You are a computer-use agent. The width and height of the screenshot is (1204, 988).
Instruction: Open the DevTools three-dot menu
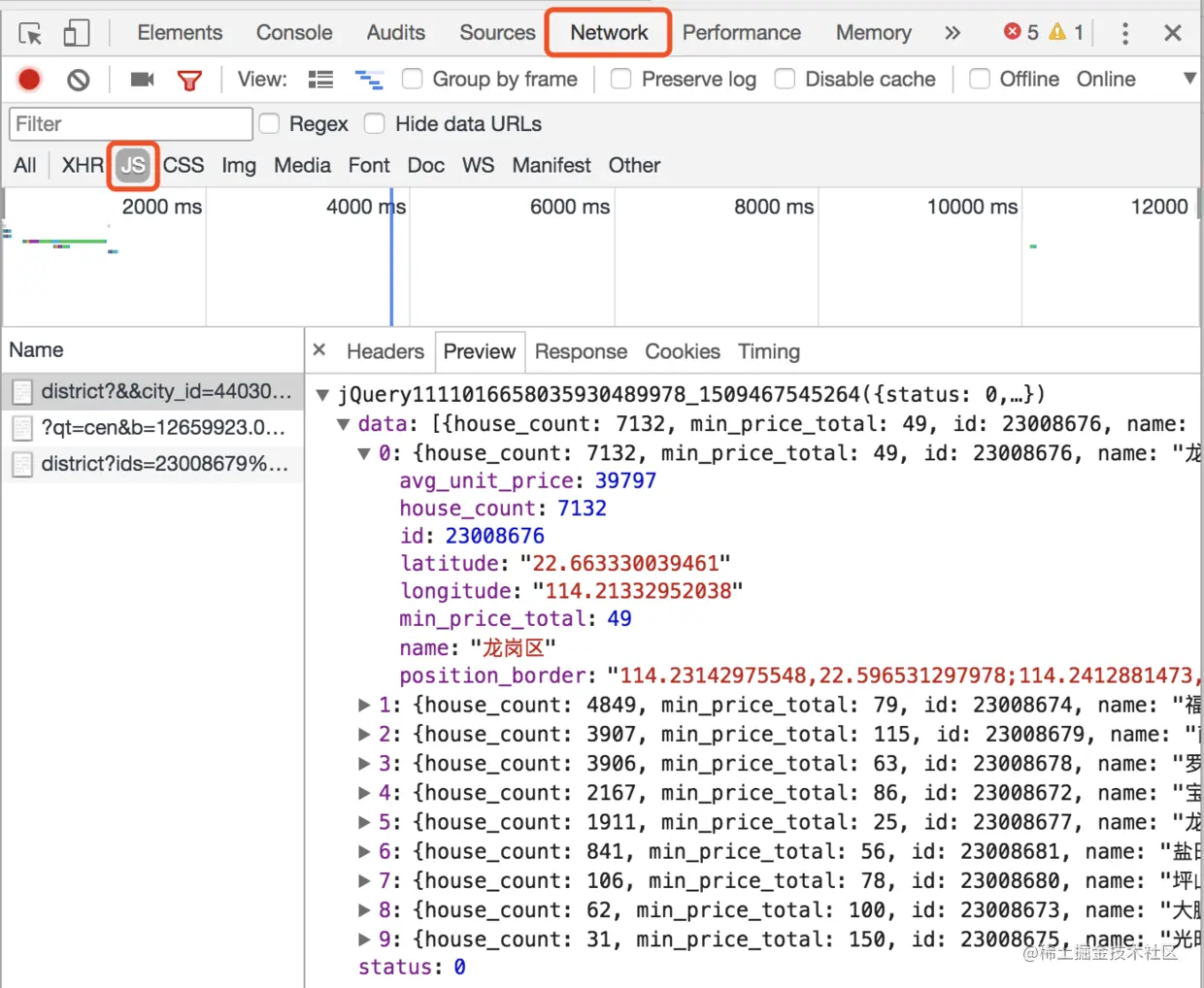pos(1125,33)
